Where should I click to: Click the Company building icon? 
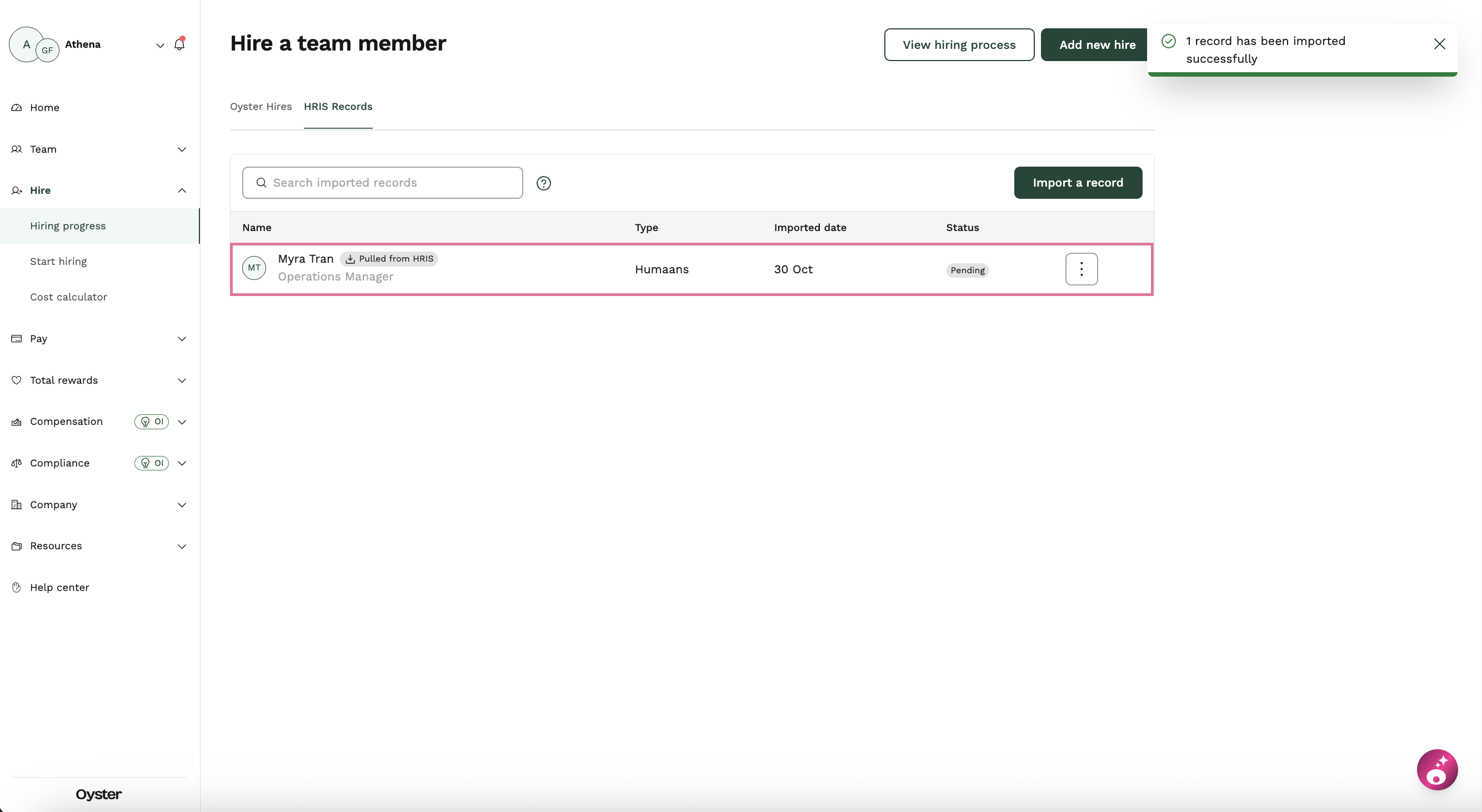click(x=17, y=504)
